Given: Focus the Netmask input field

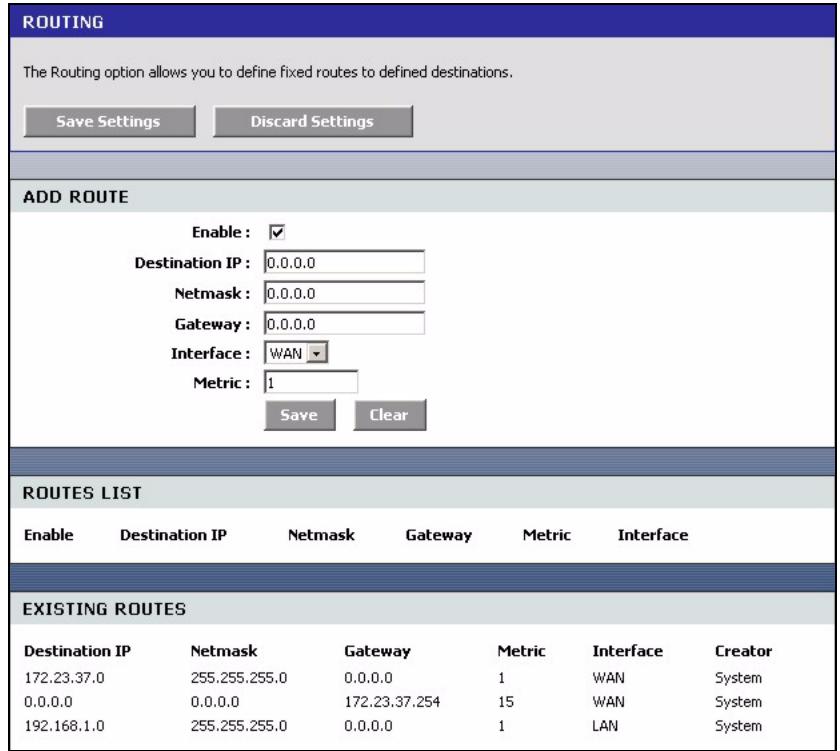Looking at the screenshot, I should (x=344, y=293).
